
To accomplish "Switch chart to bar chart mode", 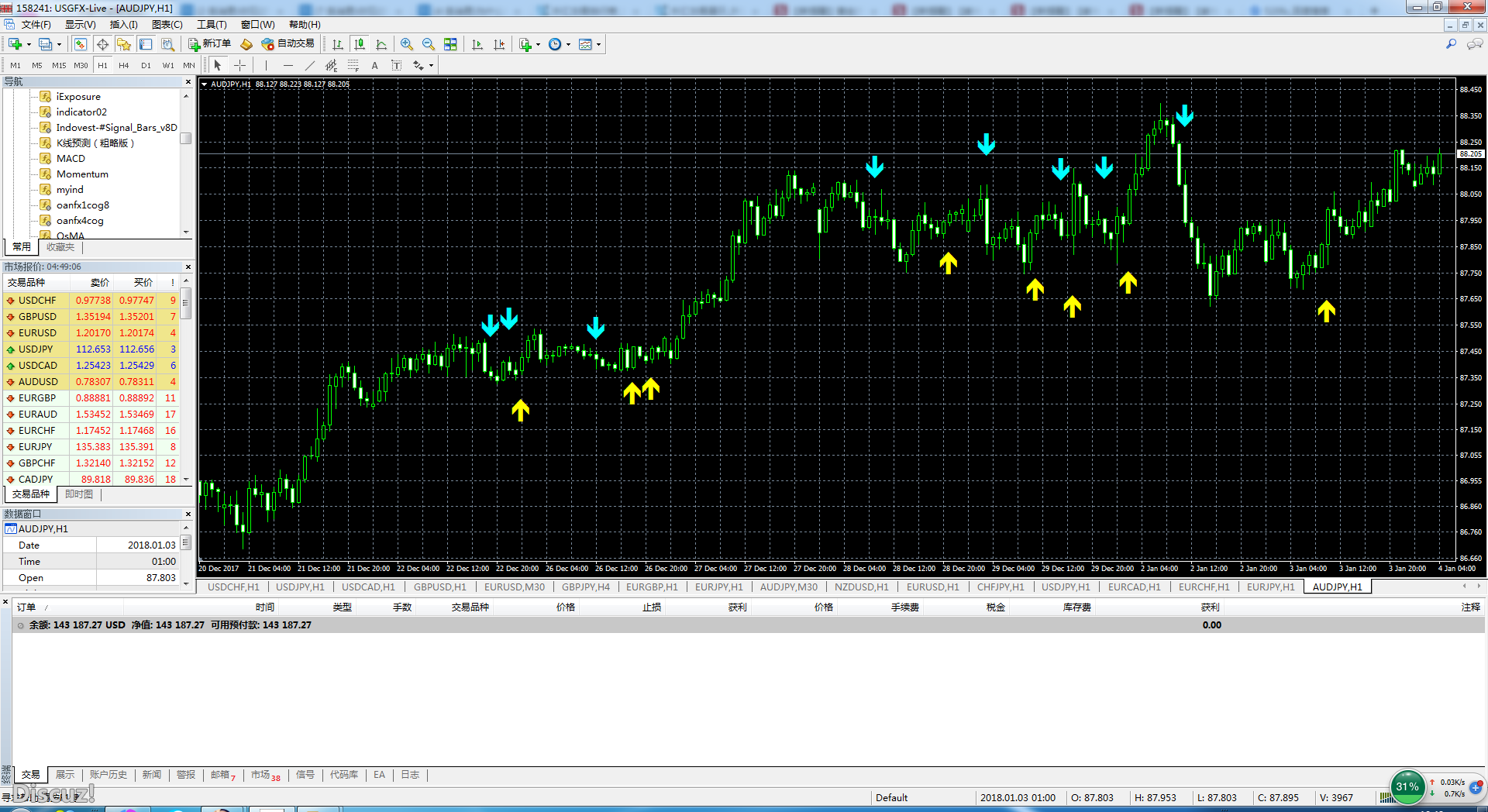I will (x=338, y=44).
